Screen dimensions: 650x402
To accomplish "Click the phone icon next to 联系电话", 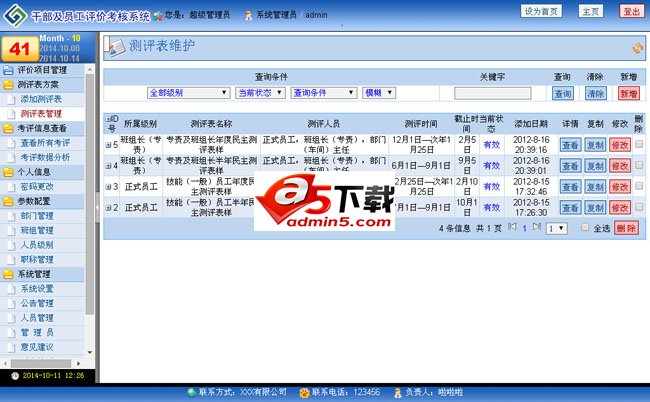I will coord(305,392).
